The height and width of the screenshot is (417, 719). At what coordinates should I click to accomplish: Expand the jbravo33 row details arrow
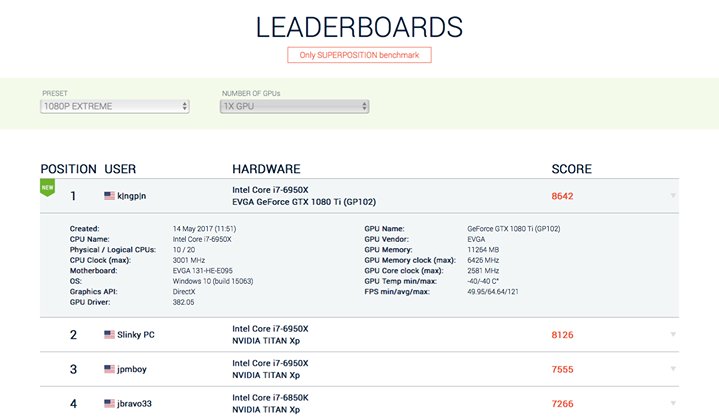point(673,403)
